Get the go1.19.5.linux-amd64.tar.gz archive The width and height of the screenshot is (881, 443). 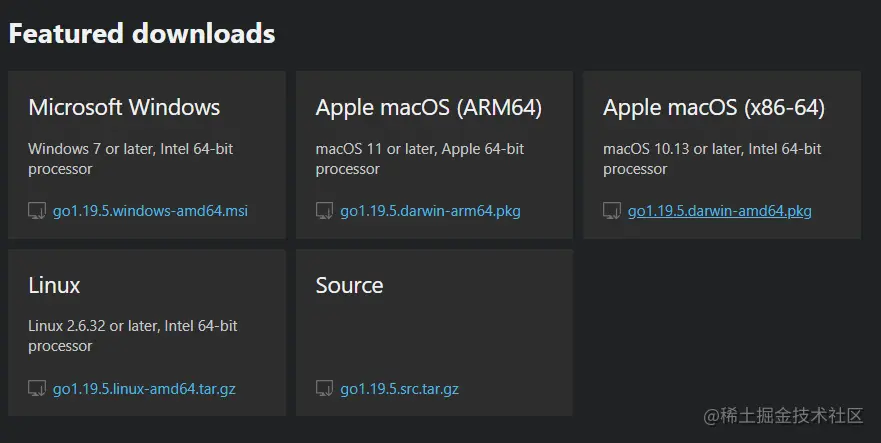[x=144, y=388]
